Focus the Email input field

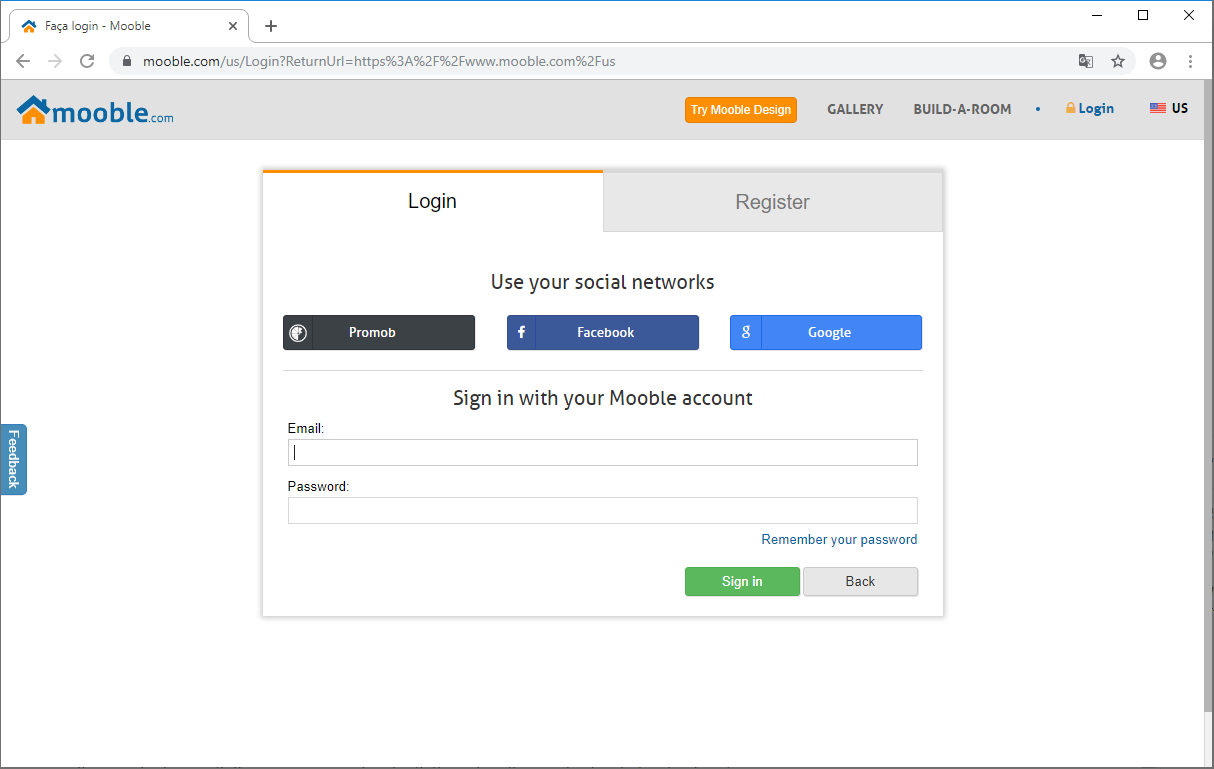click(603, 453)
